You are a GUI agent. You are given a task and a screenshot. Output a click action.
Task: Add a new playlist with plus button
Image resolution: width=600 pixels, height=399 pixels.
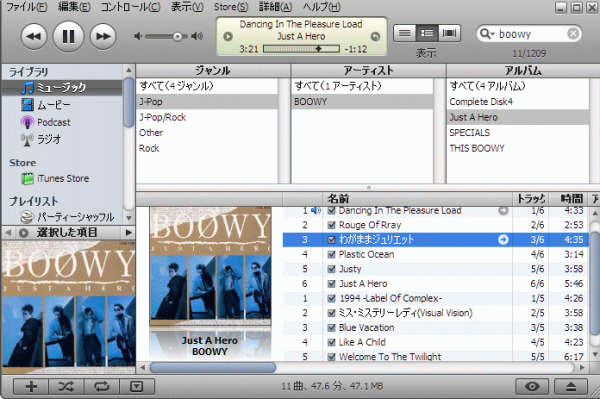(x=31, y=386)
